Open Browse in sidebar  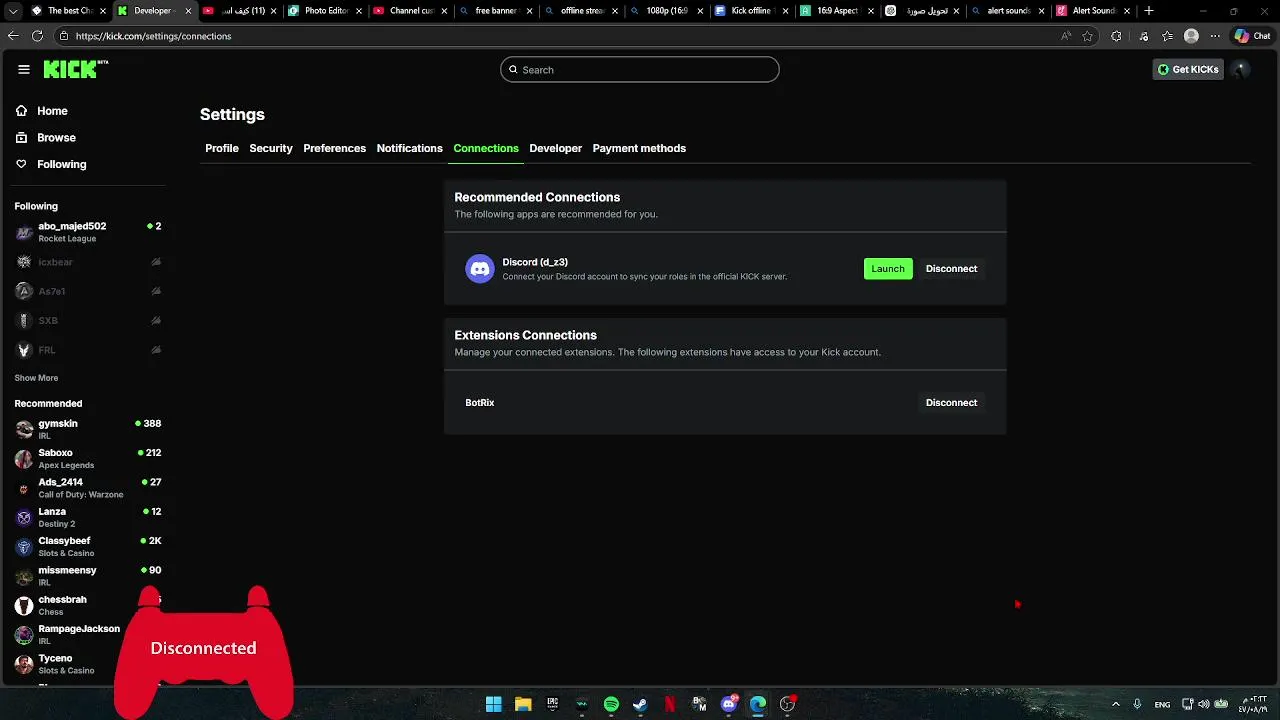(x=56, y=138)
